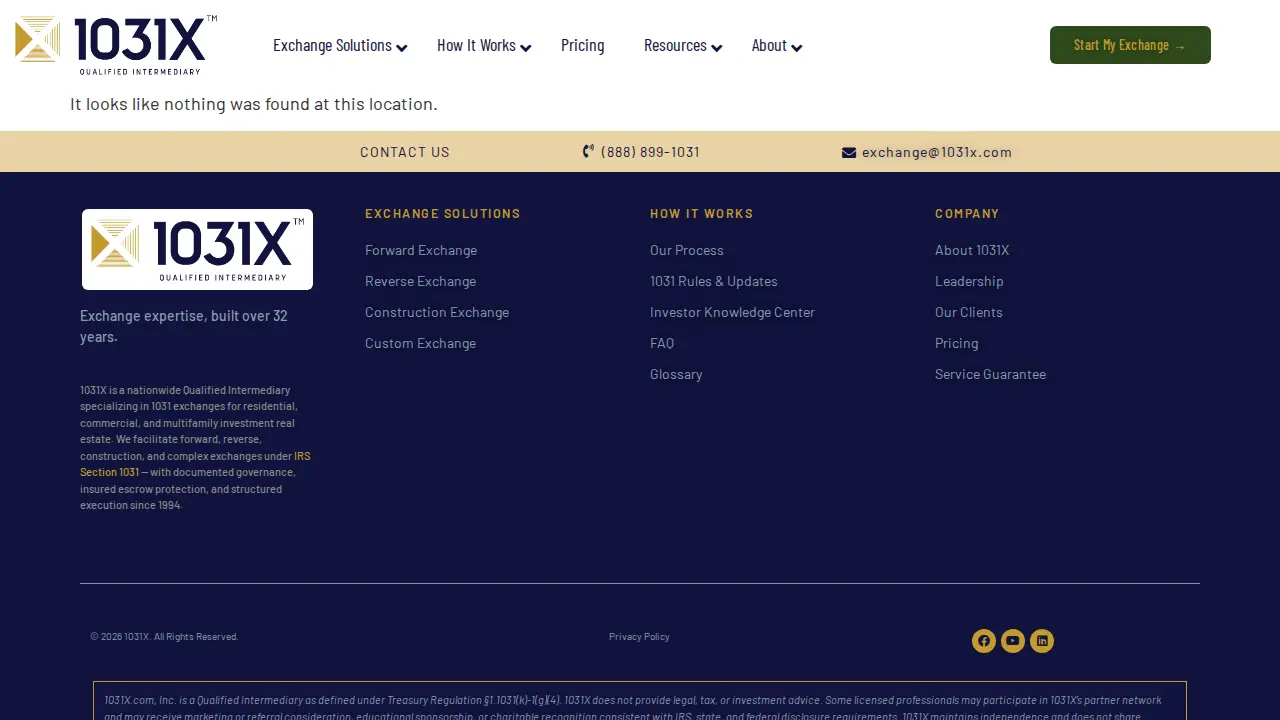Viewport: 1280px width, 720px height.
Task: Click the "nothing was found" message
Action: tap(254, 104)
